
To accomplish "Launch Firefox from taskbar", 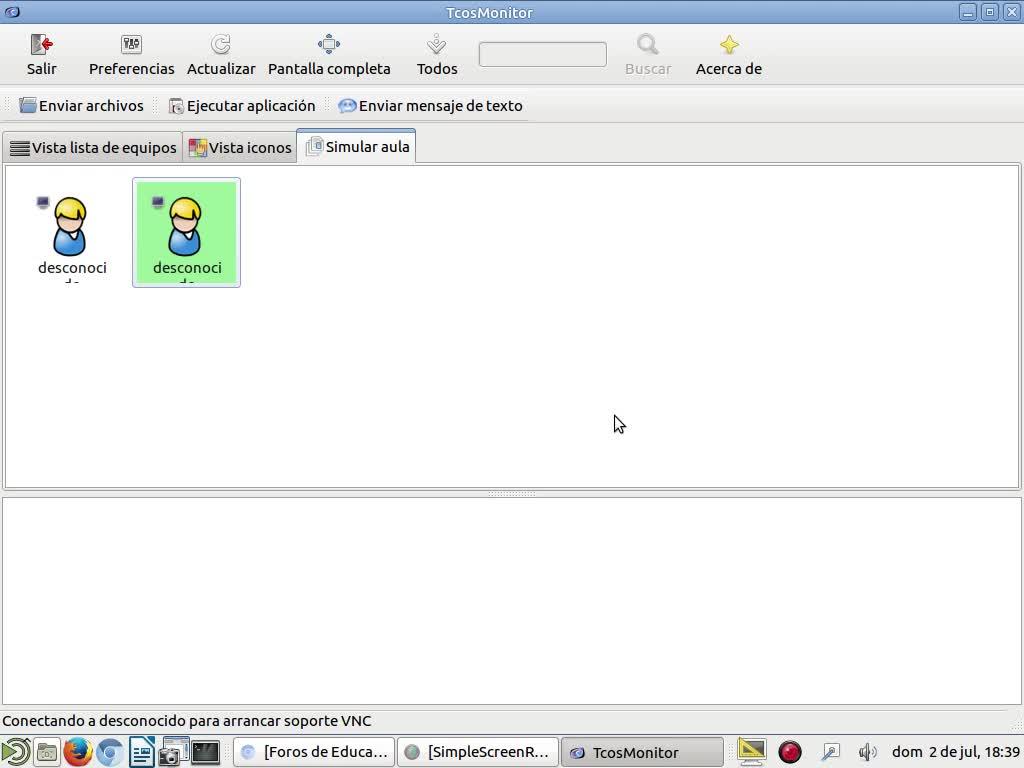I will 78,752.
